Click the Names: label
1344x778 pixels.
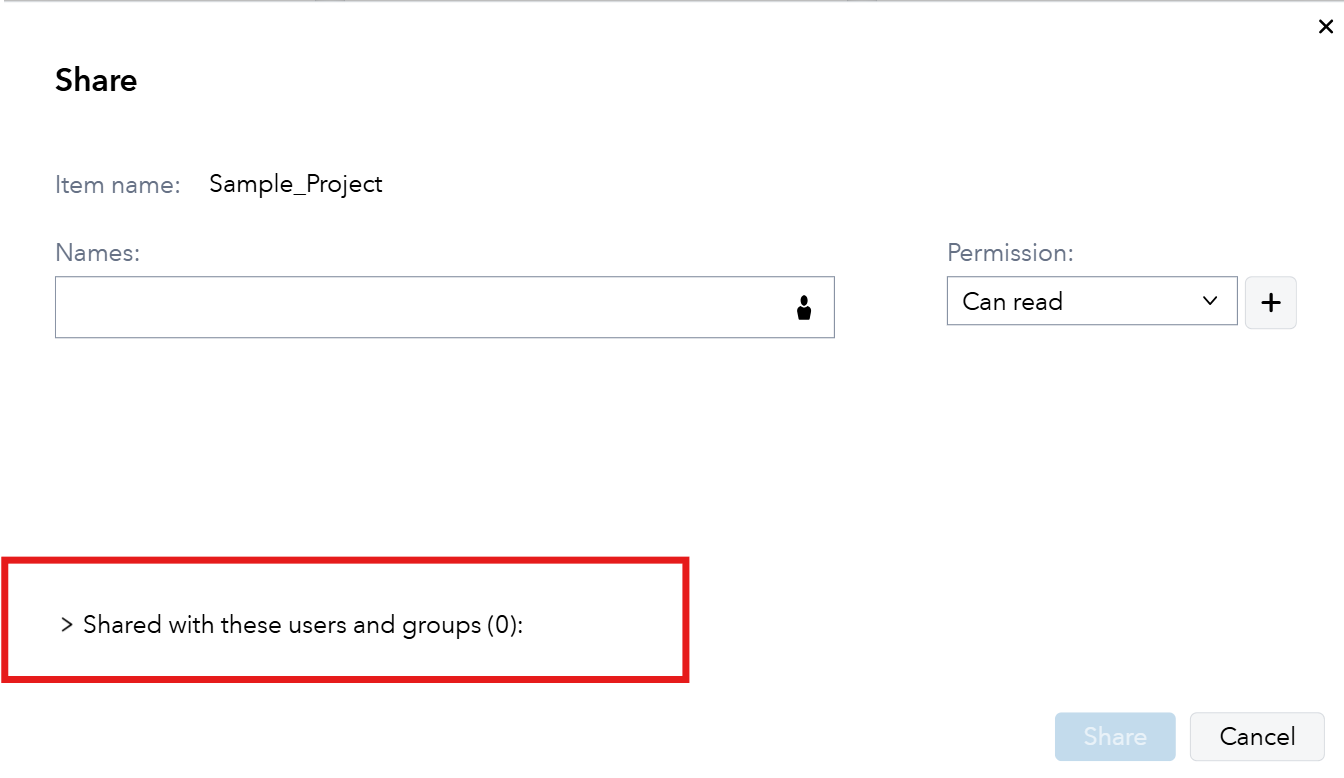98,253
